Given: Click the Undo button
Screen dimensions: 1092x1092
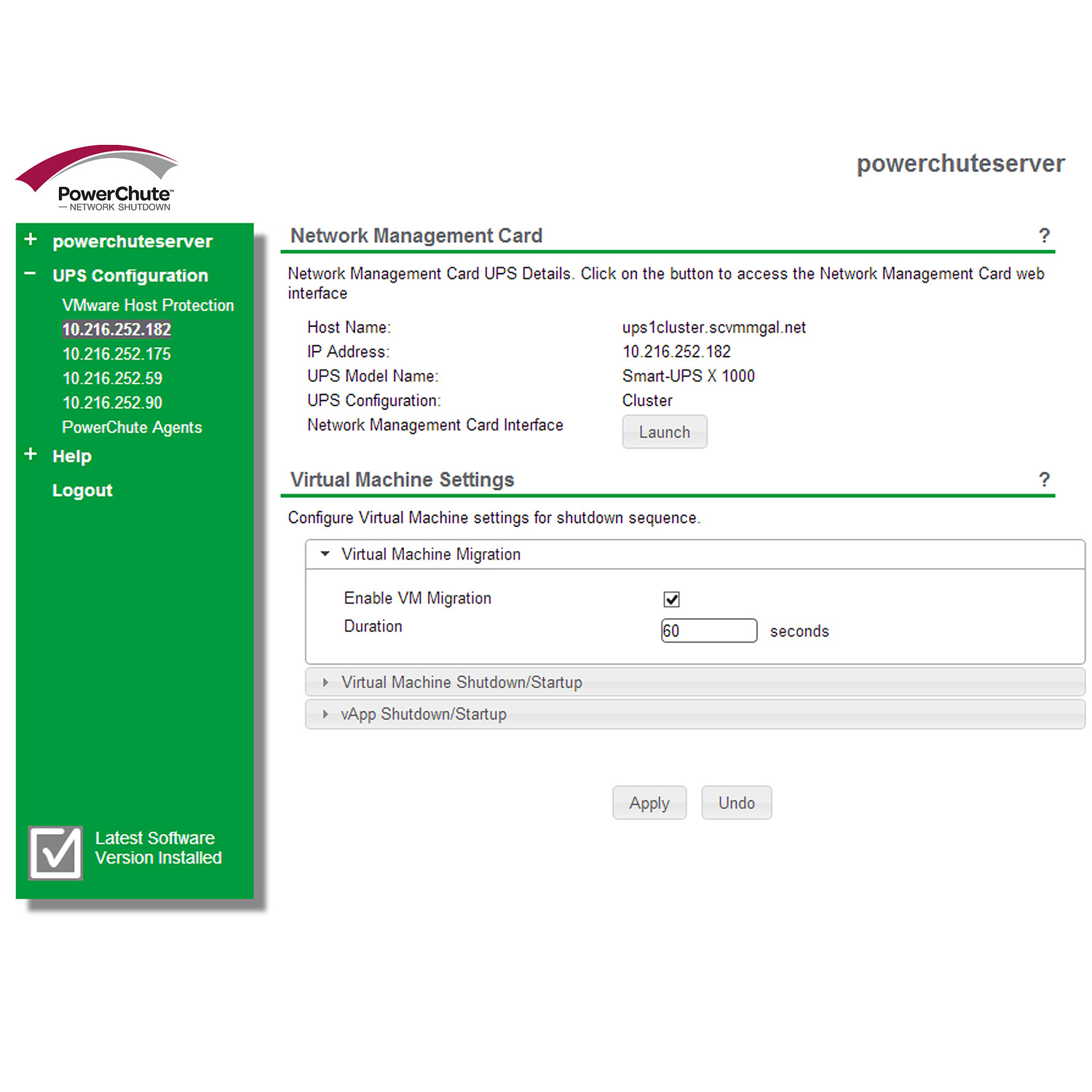Looking at the screenshot, I should pyautogui.click(x=736, y=802).
